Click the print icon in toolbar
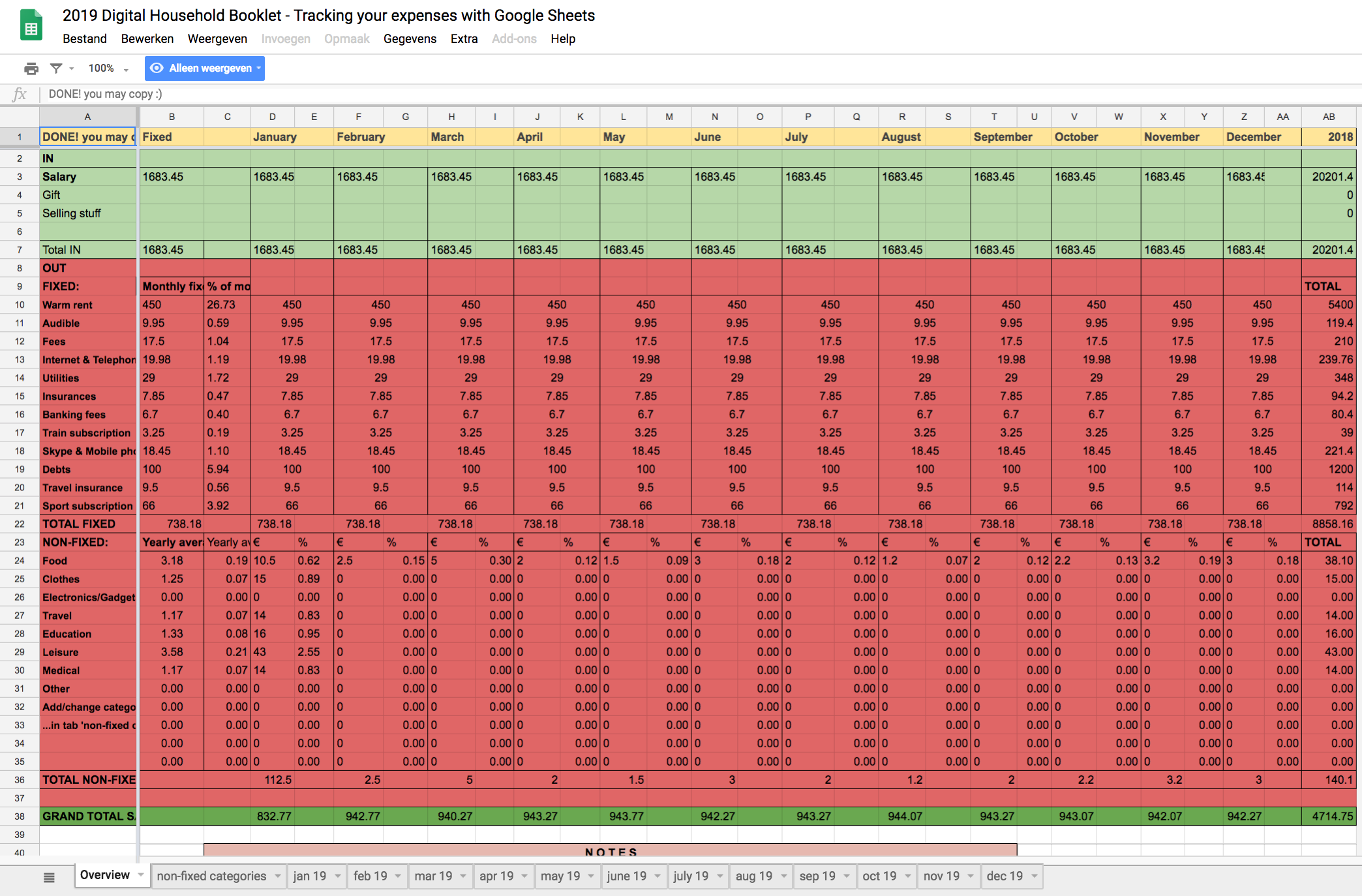The image size is (1362, 896). pyautogui.click(x=31, y=68)
